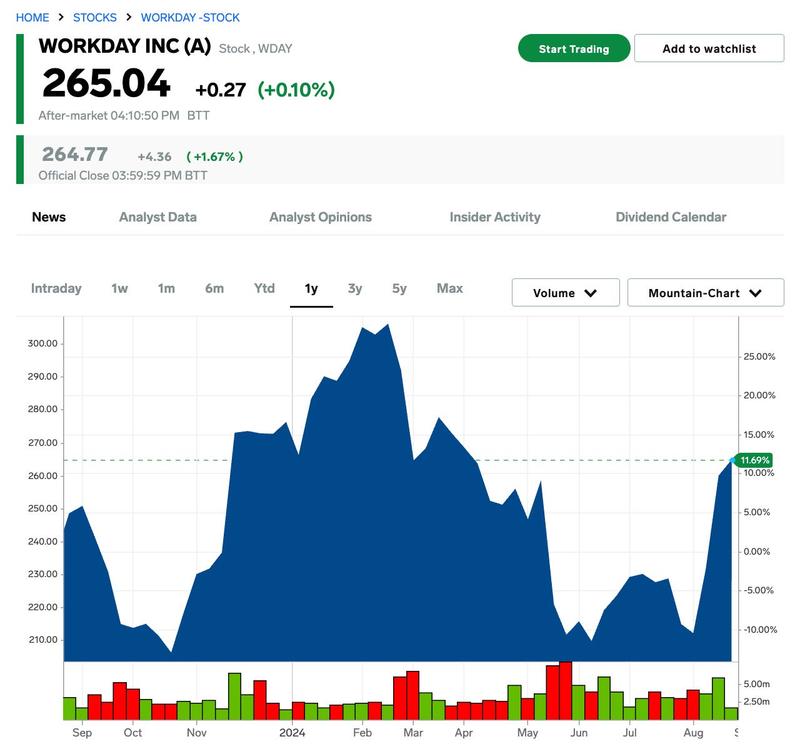
Task: Click the Start Trading button
Action: click(574, 48)
